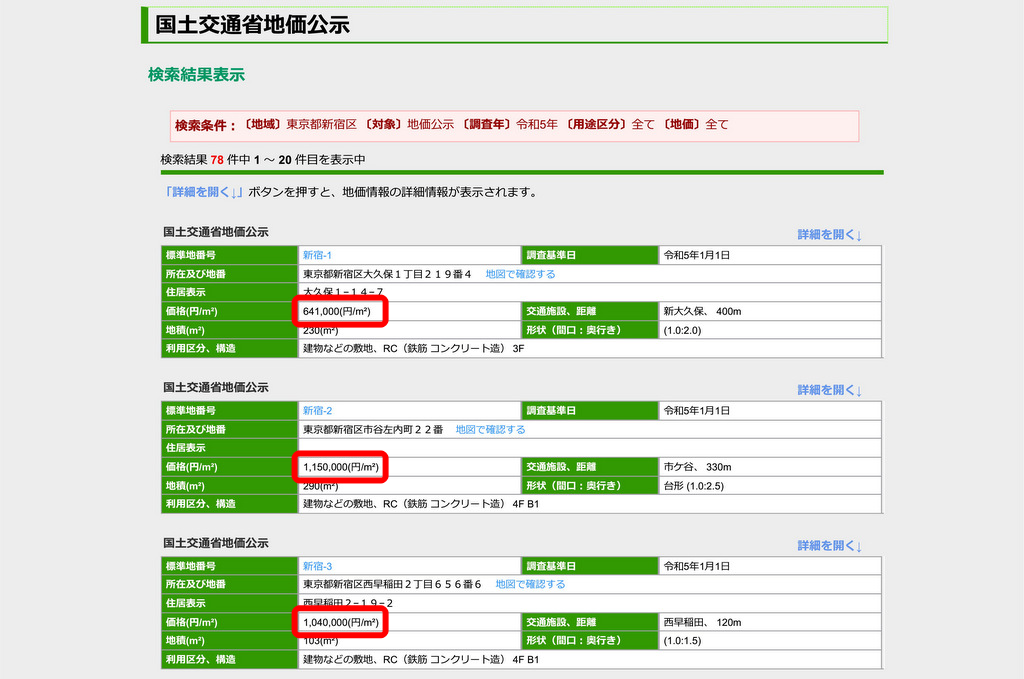Click the price value 1,040,000(円/m²)
Image resolution: width=1024 pixels, height=679 pixels.
[x=341, y=622]
